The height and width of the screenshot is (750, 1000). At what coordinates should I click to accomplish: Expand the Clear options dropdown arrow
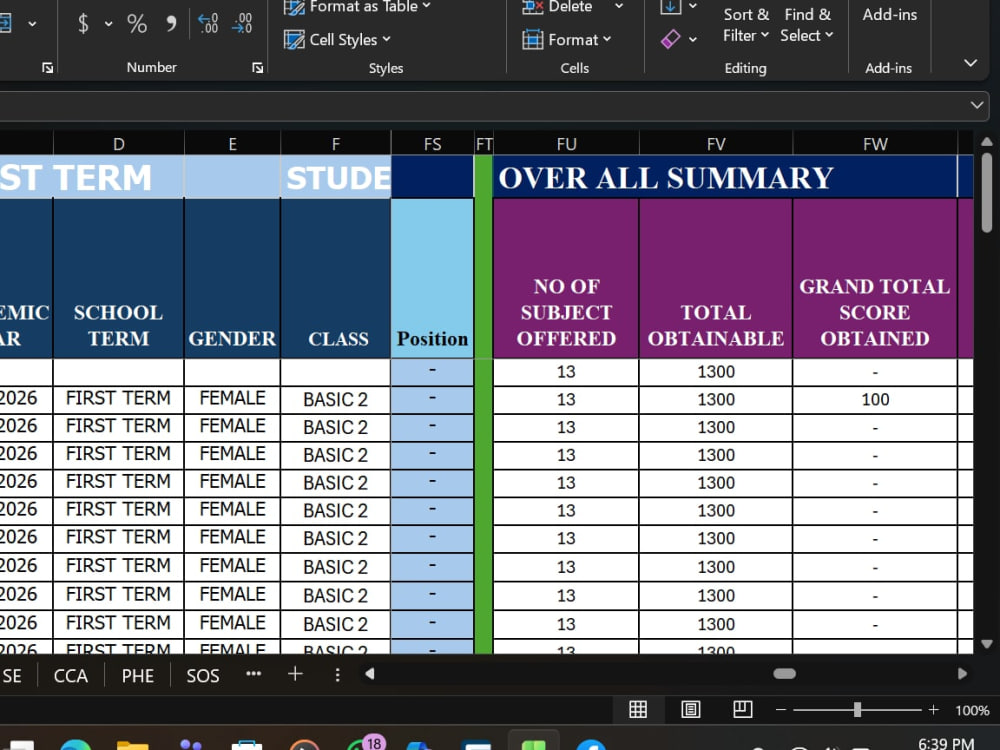coord(693,40)
